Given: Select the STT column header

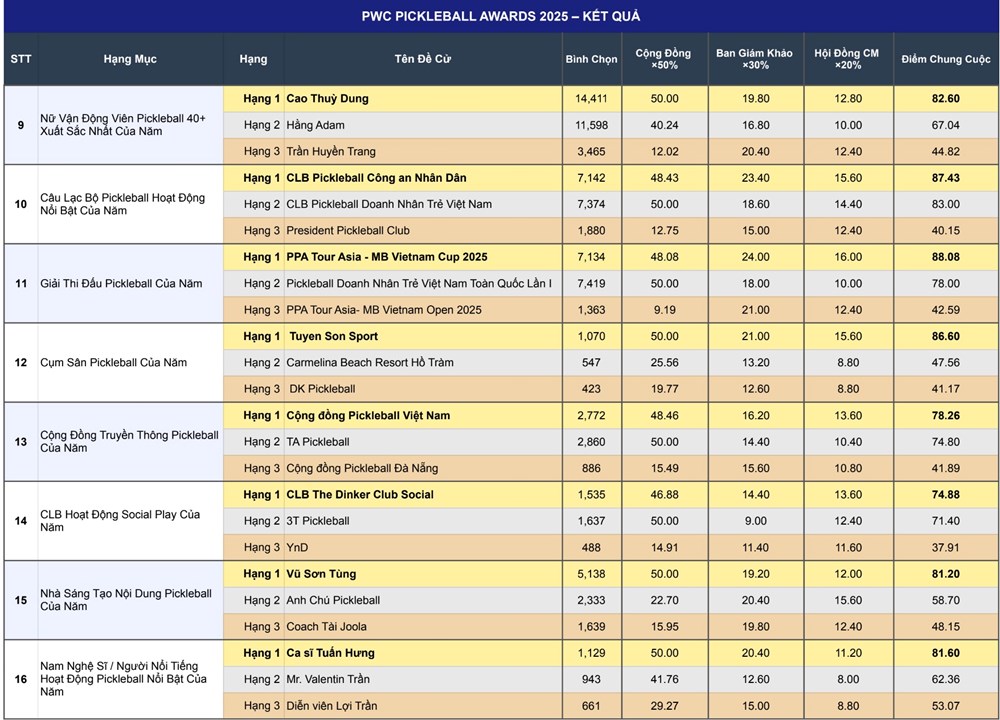Looking at the screenshot, I should coord(21,59).
